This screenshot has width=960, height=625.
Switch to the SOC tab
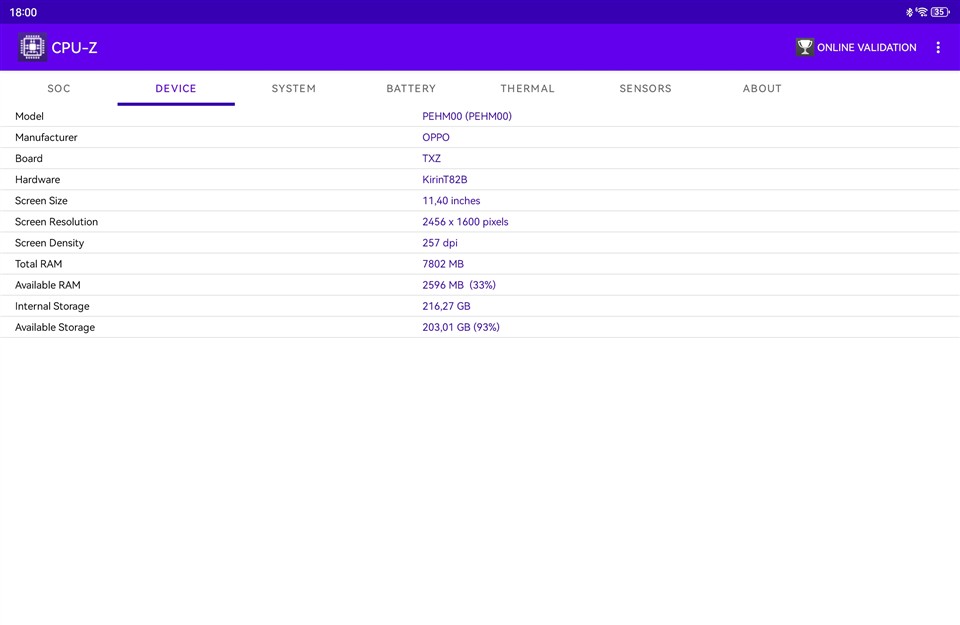point(59,88)
